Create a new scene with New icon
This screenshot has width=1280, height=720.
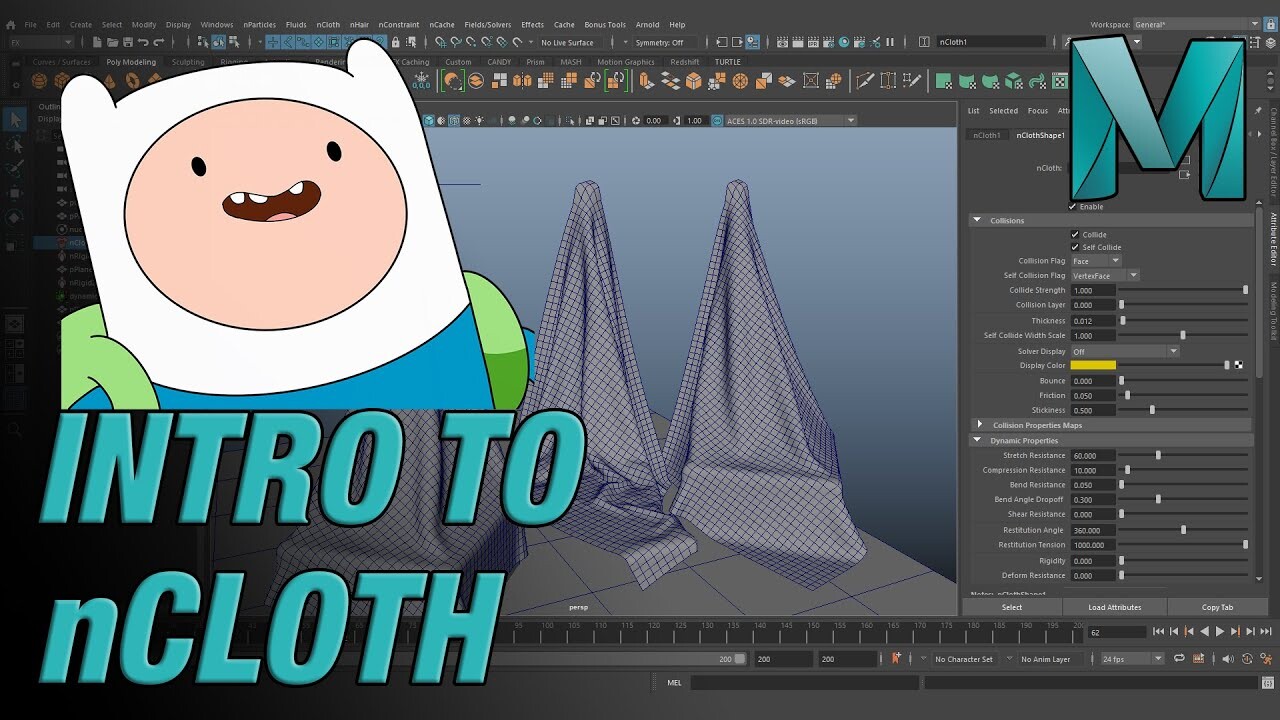[x=97, y=42]
